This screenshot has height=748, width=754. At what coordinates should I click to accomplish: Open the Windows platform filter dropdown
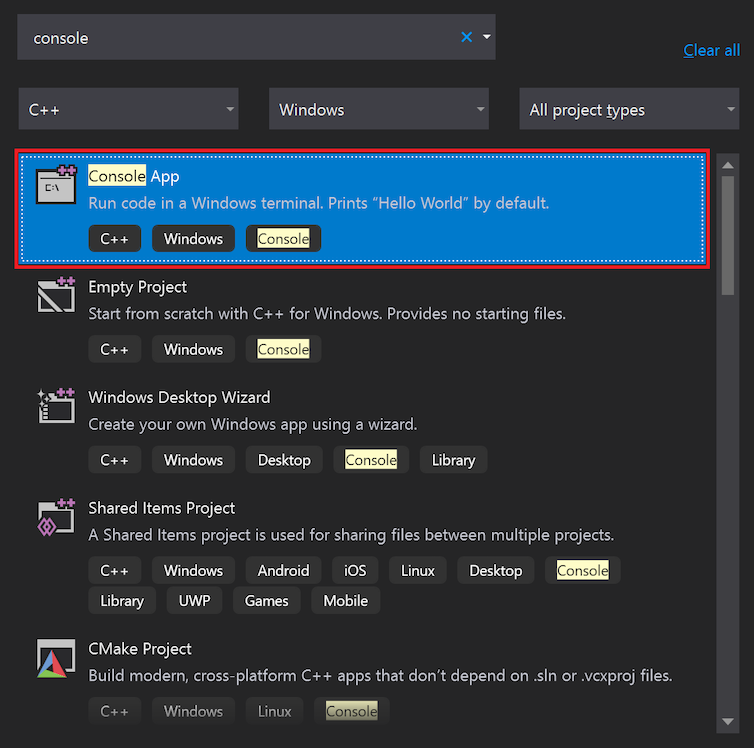click(x=379, y=109)
